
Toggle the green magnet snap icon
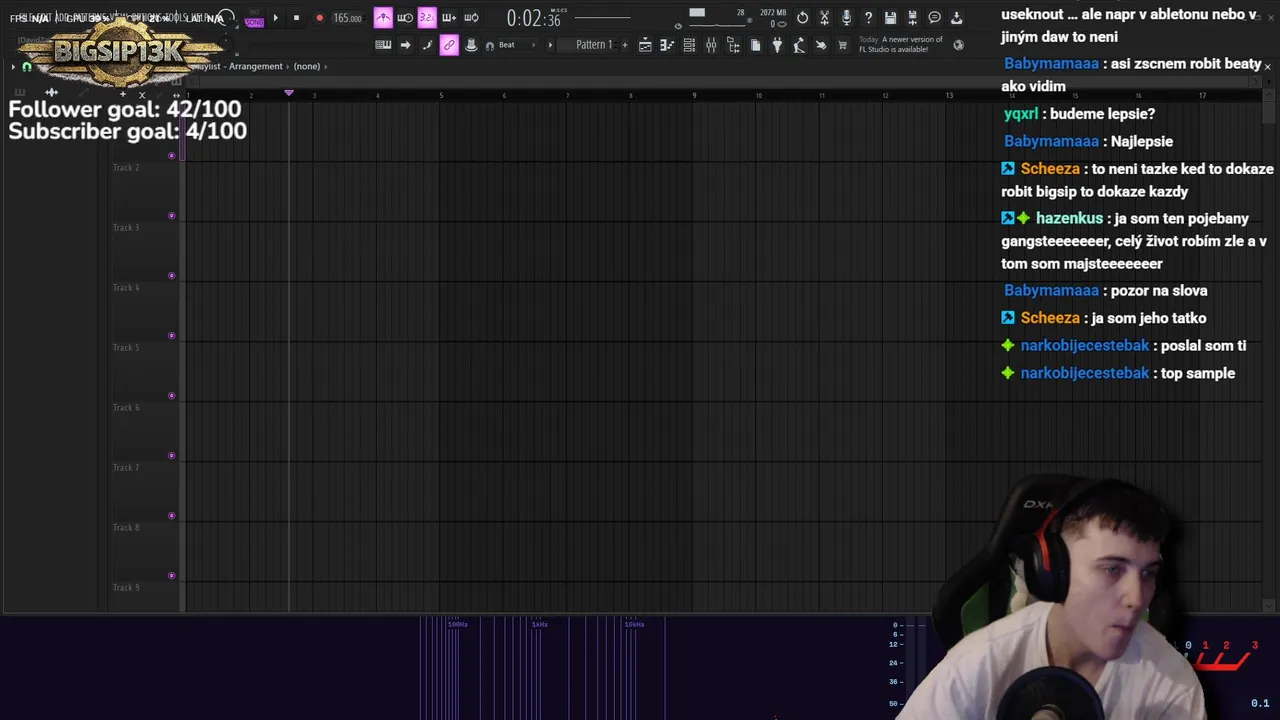point(27,67)
